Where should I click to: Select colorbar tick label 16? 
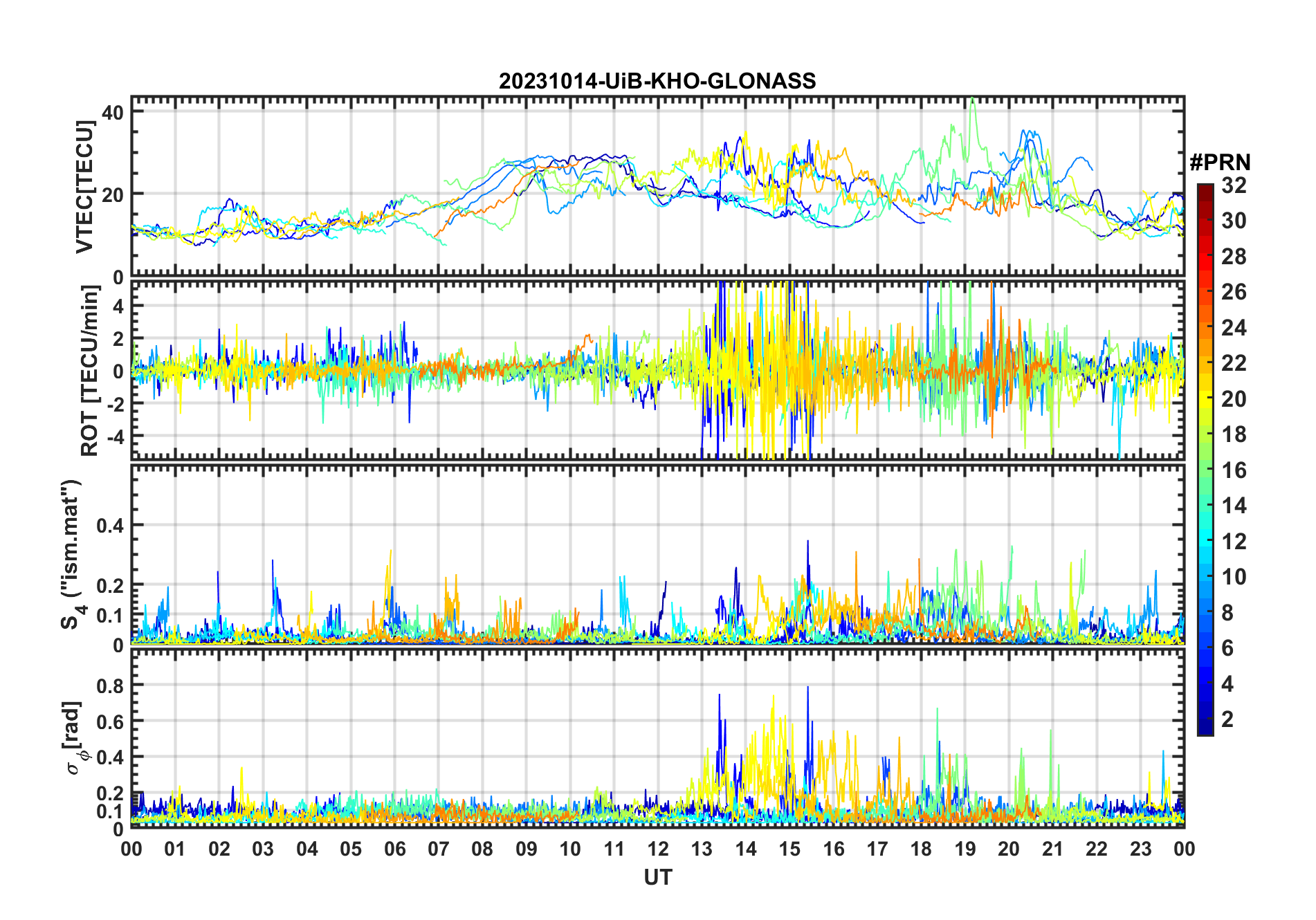click(x=1234, y=470)
